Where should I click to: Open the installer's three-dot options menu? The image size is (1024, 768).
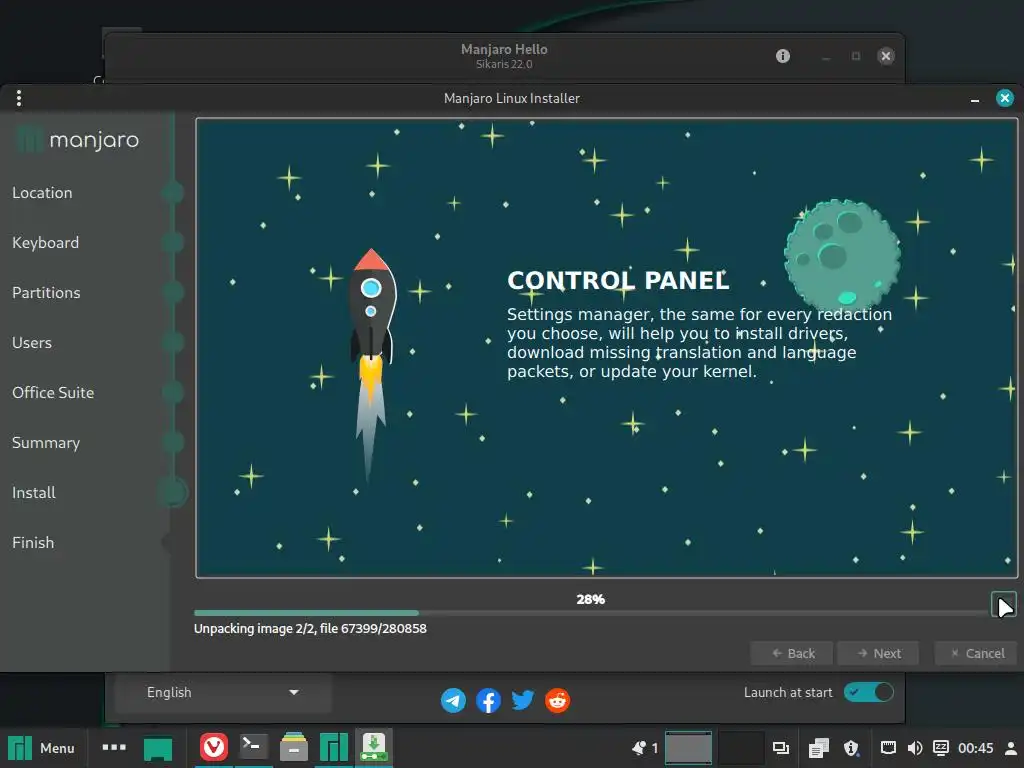coord(19,98)
